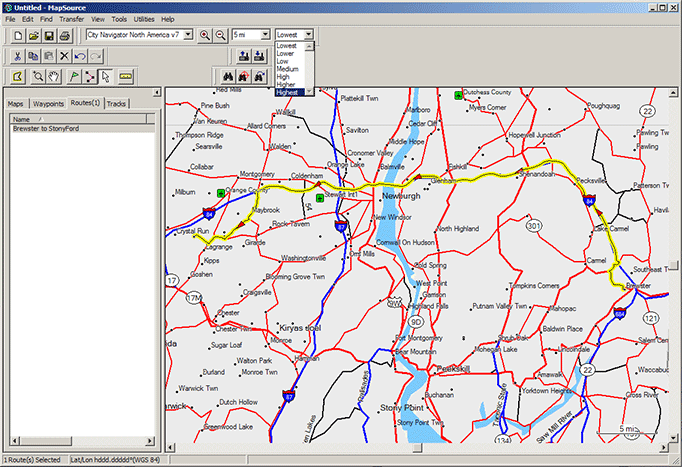Click the Newburgh city label on the map
This screenshot has height=467, width=682.
tap(401, 196)
